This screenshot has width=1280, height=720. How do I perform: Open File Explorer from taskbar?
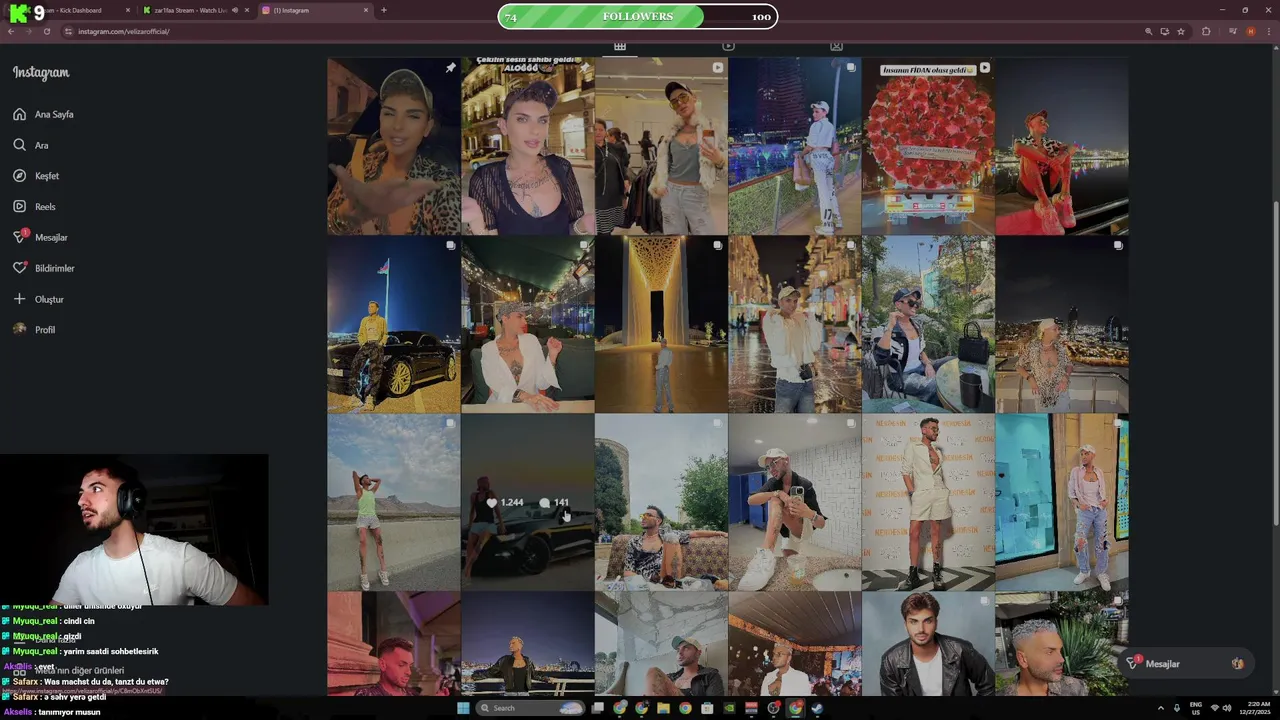click(663, 708)
